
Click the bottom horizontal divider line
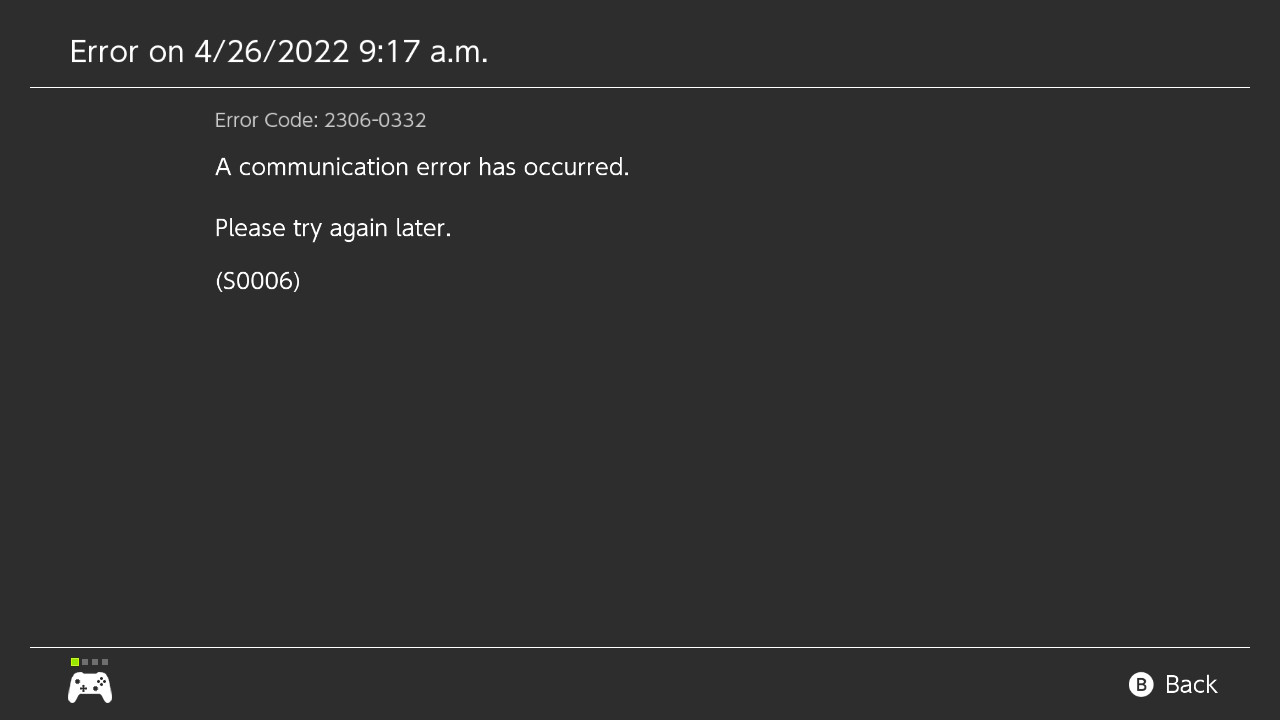(640, 648)
